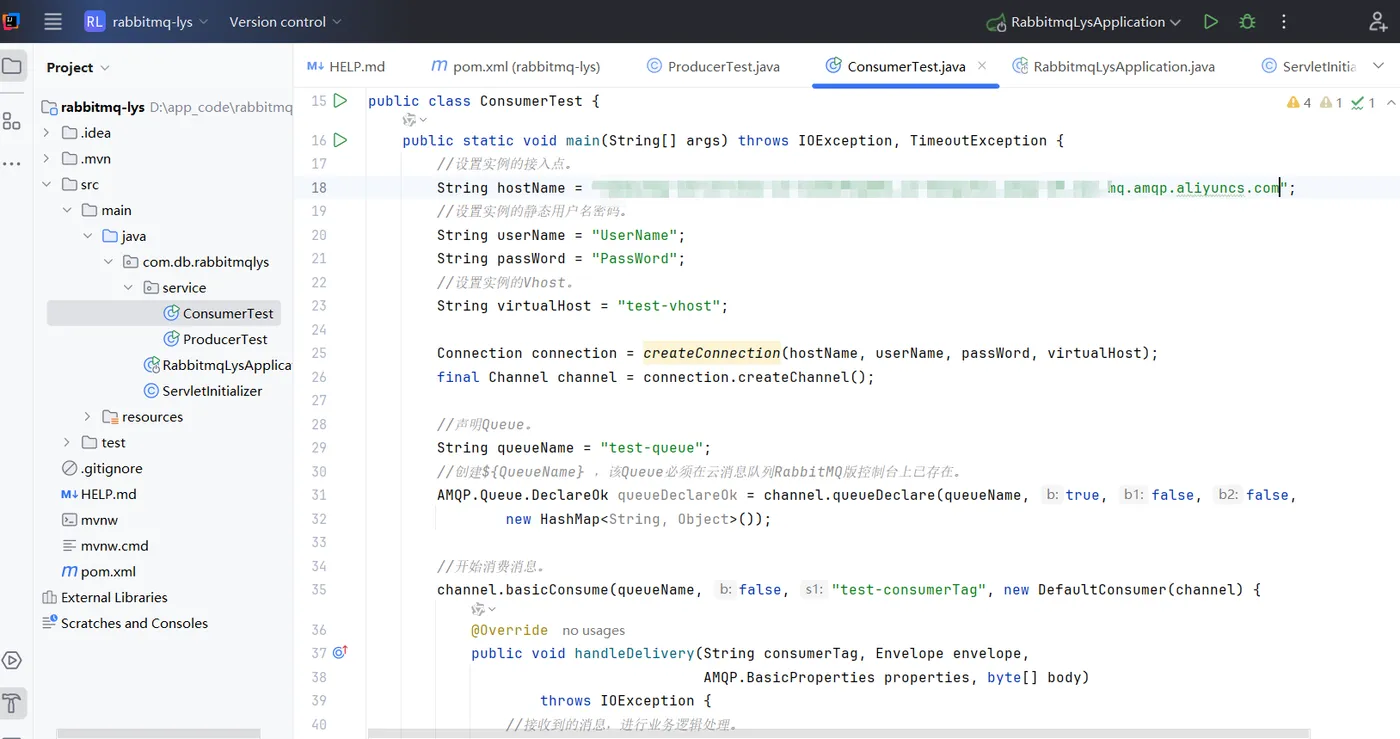Collapse the main folder
Image resolution: width=1400 pixels, height=739 pixels.
pyautogui.click(x=67, y=211)
